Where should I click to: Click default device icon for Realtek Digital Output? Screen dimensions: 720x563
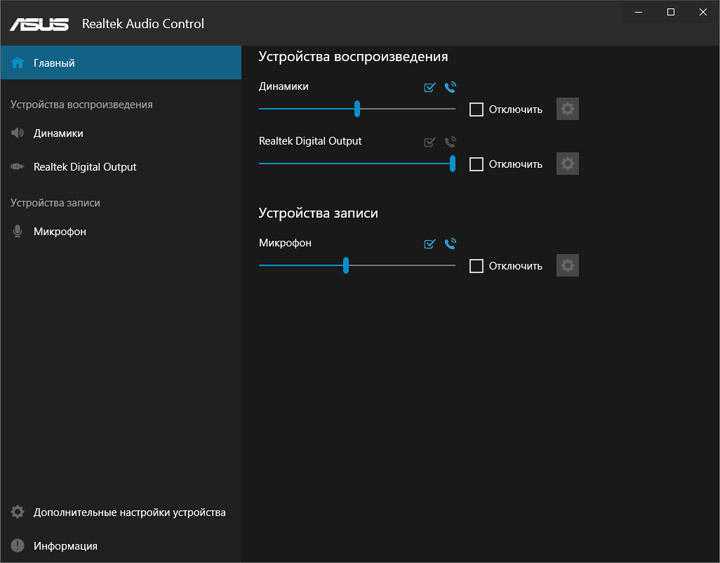tap(430, 143)
